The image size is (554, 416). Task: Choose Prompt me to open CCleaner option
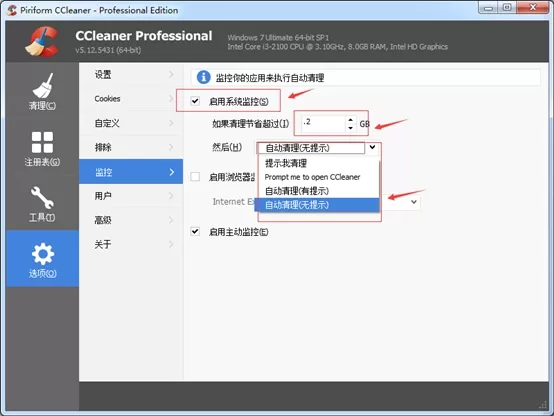click(x=317, y=177)
